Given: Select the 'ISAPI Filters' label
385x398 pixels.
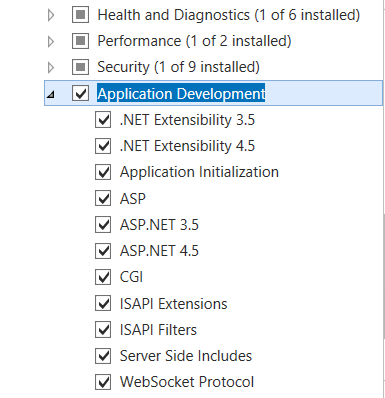Looking at the screenshot, I should (x=158, y=330).
